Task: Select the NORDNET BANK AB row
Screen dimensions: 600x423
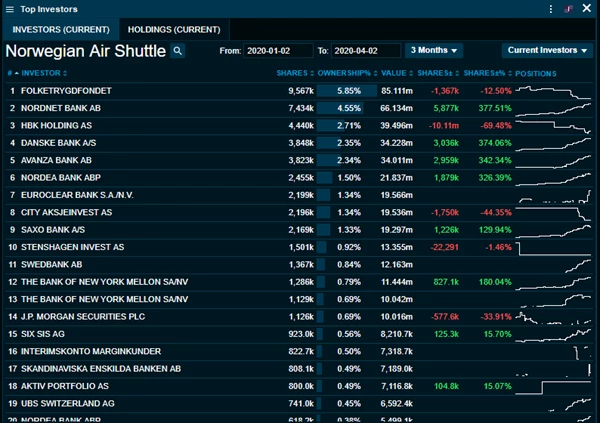Action: click(x=299, y=108)
